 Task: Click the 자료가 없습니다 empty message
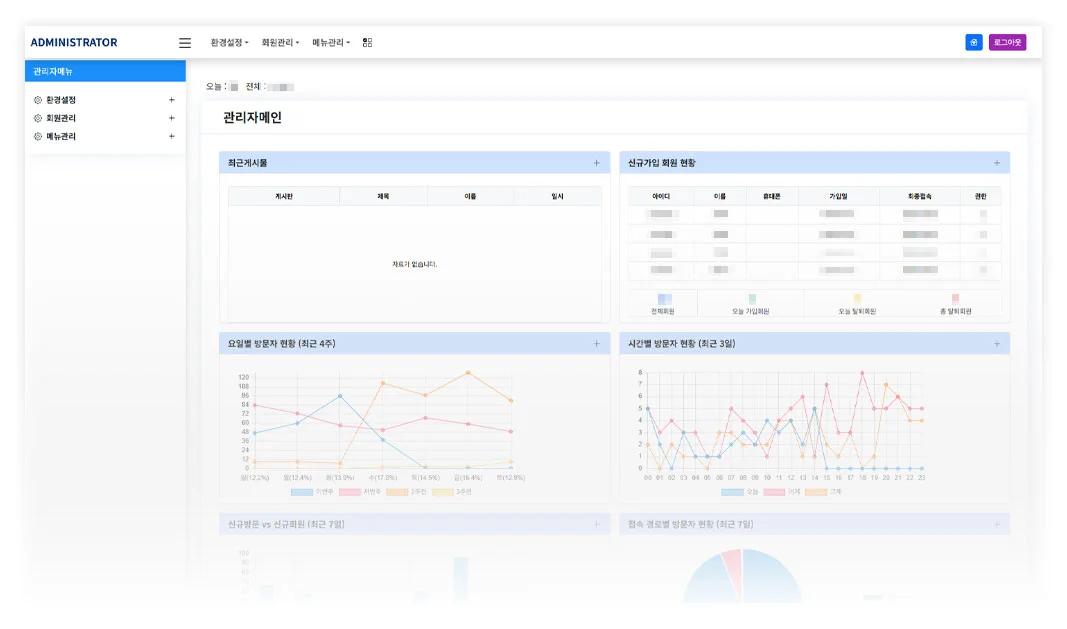(414, 264)
